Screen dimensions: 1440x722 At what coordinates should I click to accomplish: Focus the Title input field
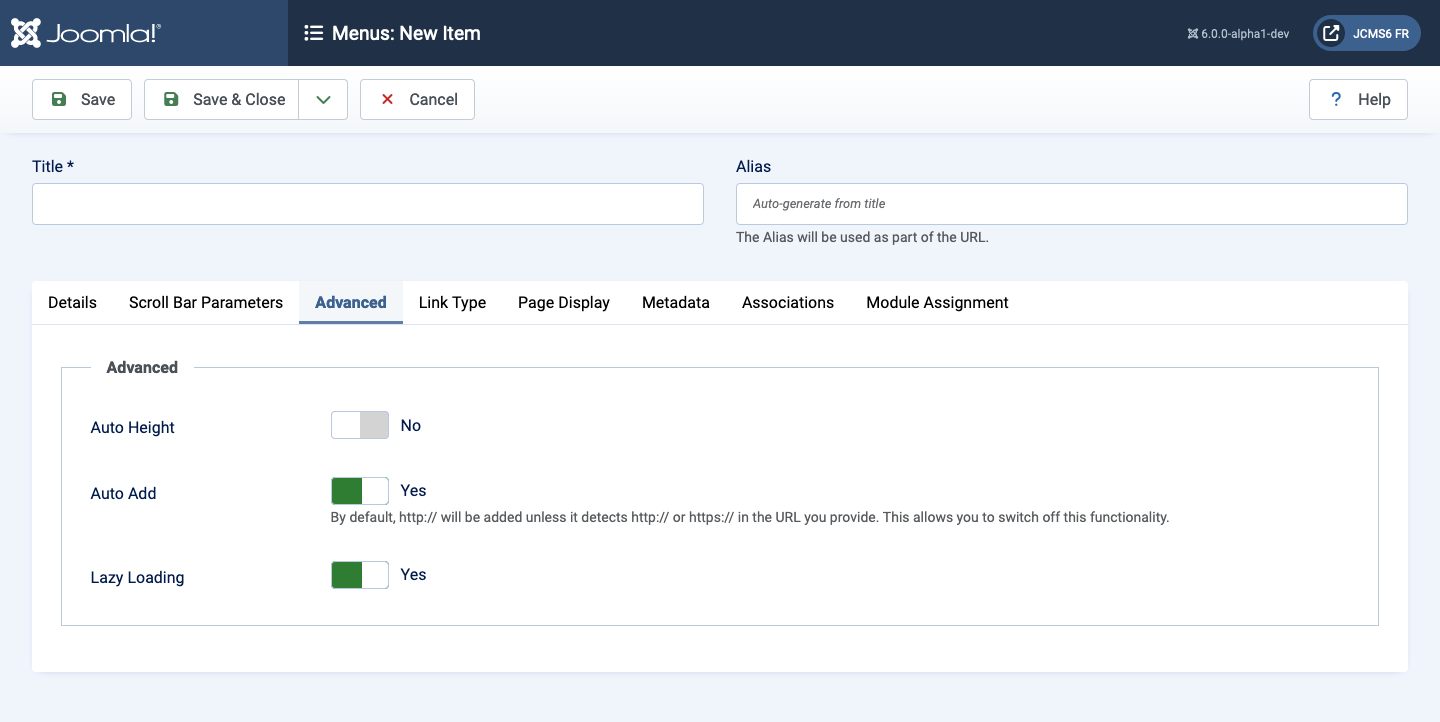point(368,203)
